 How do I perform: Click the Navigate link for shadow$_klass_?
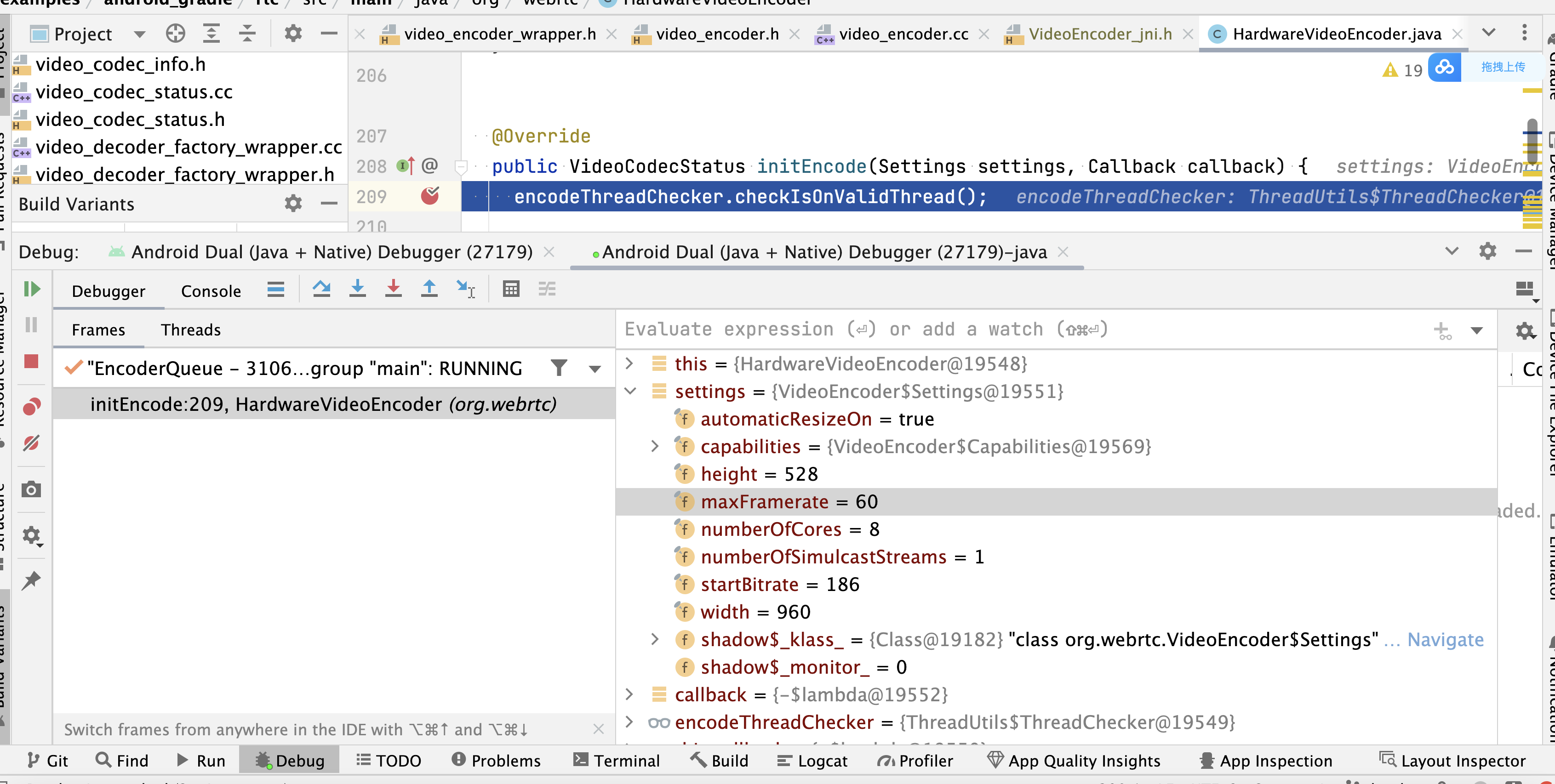[1445, 640]
